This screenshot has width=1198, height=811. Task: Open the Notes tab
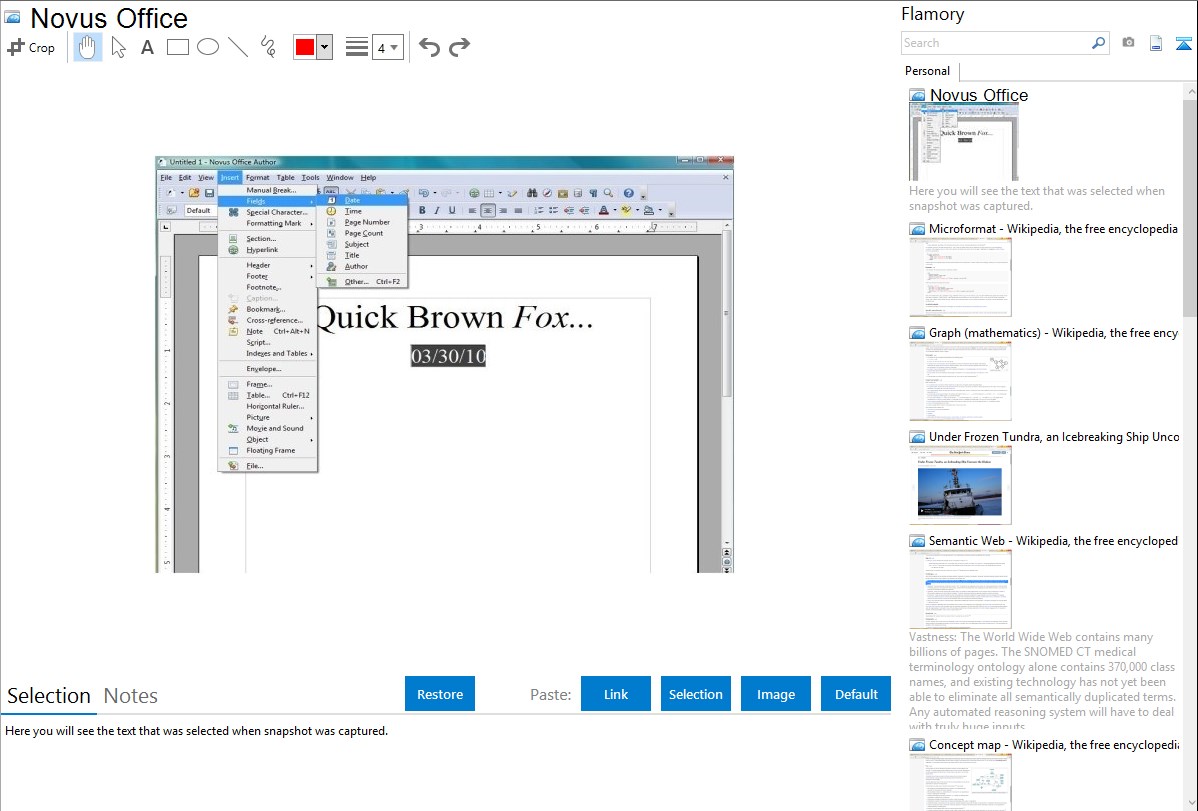131,696
